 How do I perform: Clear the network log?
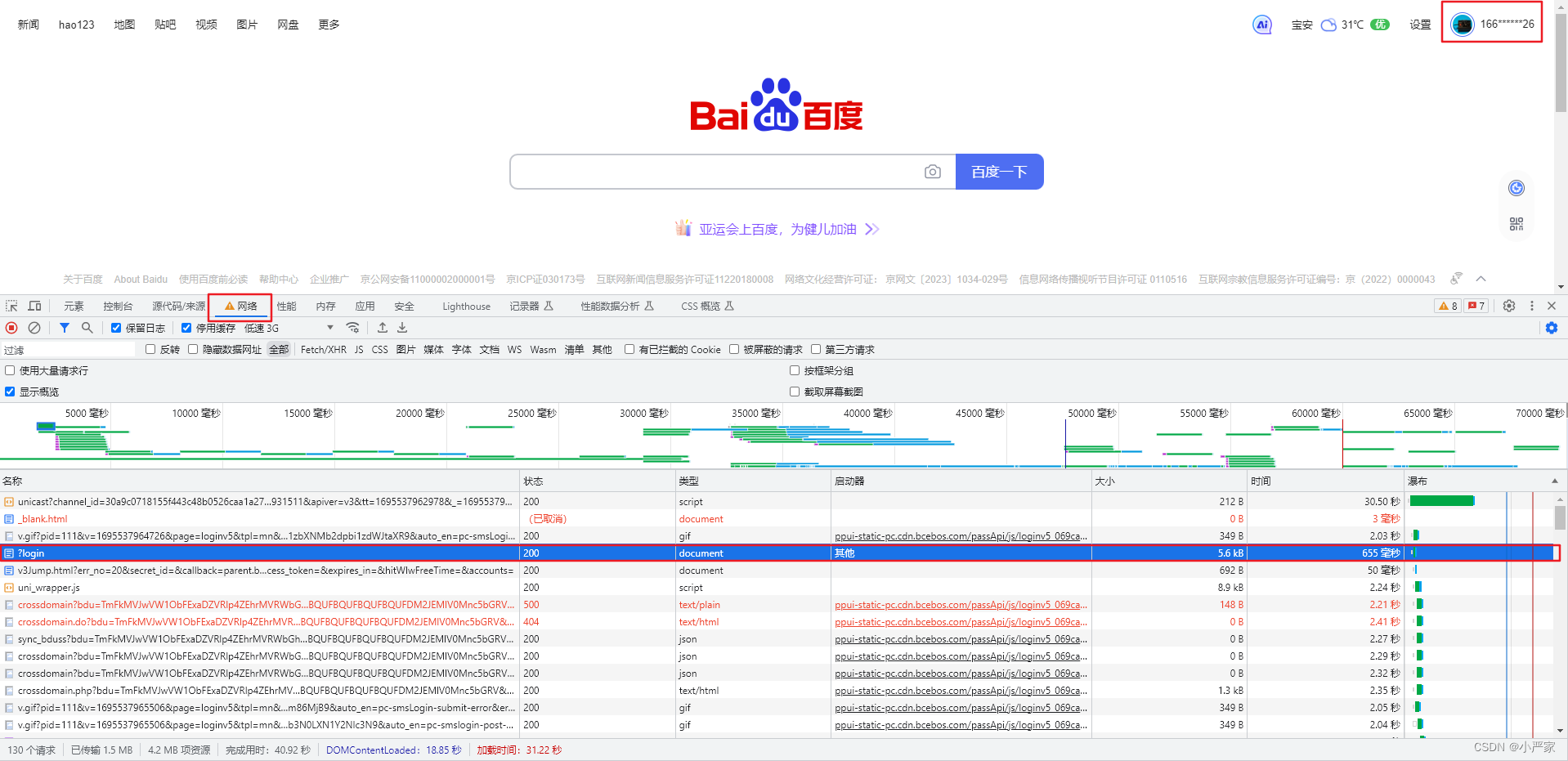pyautogui.click(x=34, y=328)
